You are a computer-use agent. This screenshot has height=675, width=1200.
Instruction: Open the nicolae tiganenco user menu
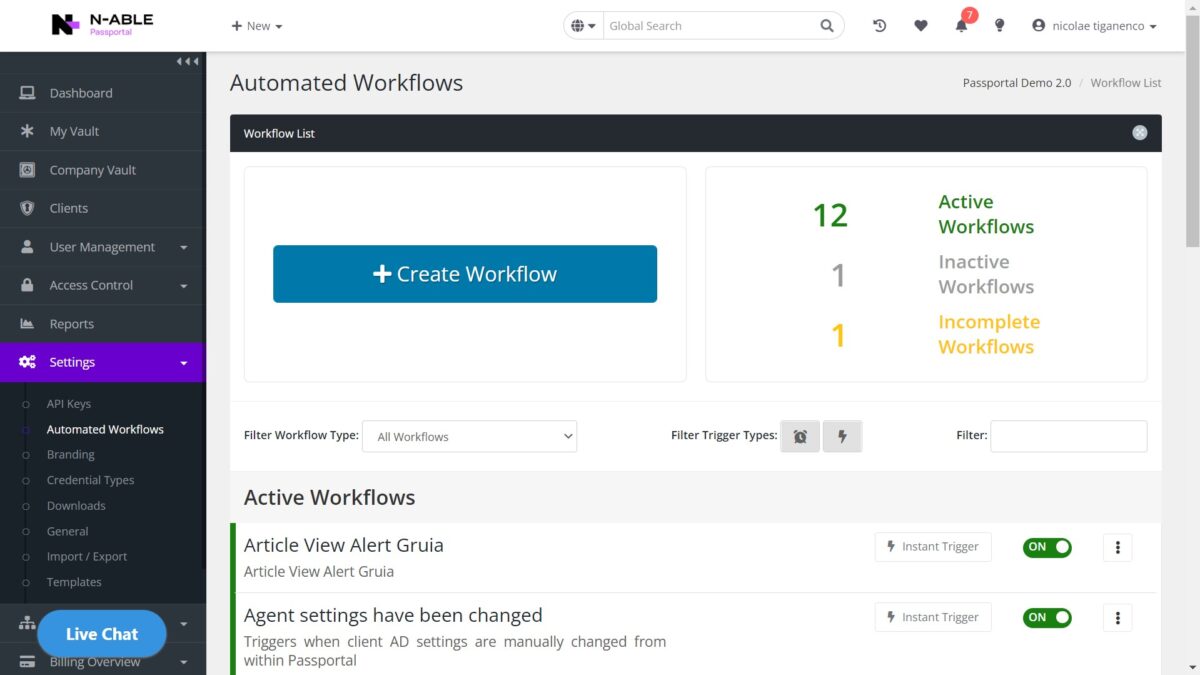pos(1094,26)
